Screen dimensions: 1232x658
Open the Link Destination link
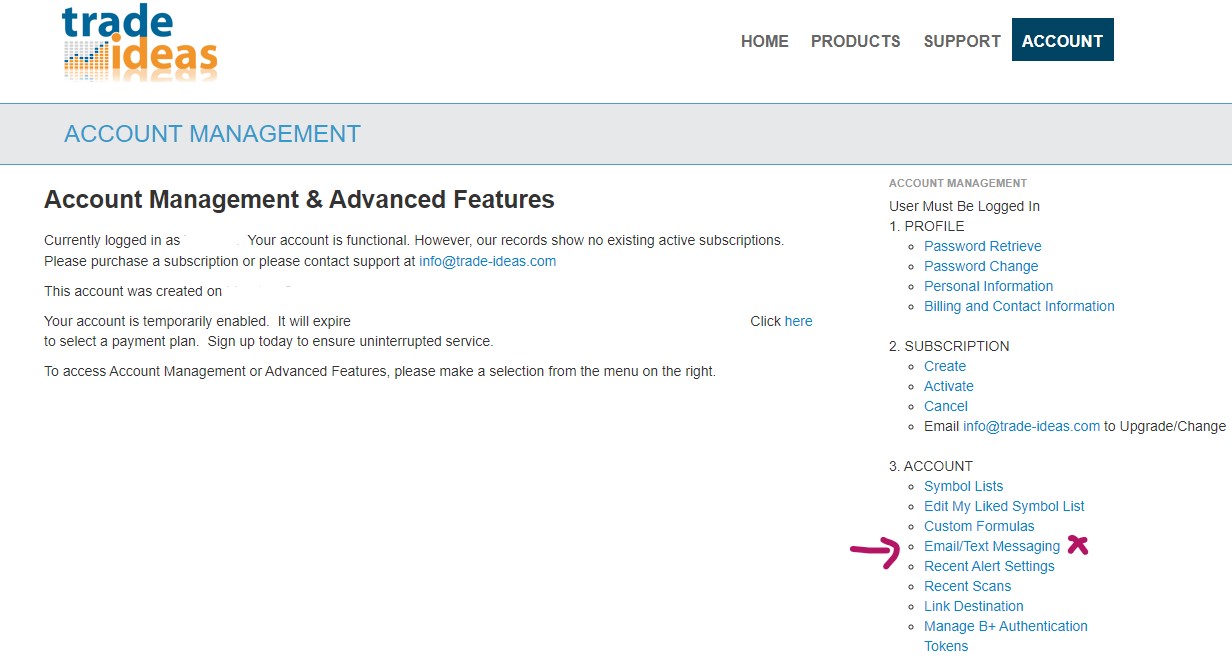974,606
